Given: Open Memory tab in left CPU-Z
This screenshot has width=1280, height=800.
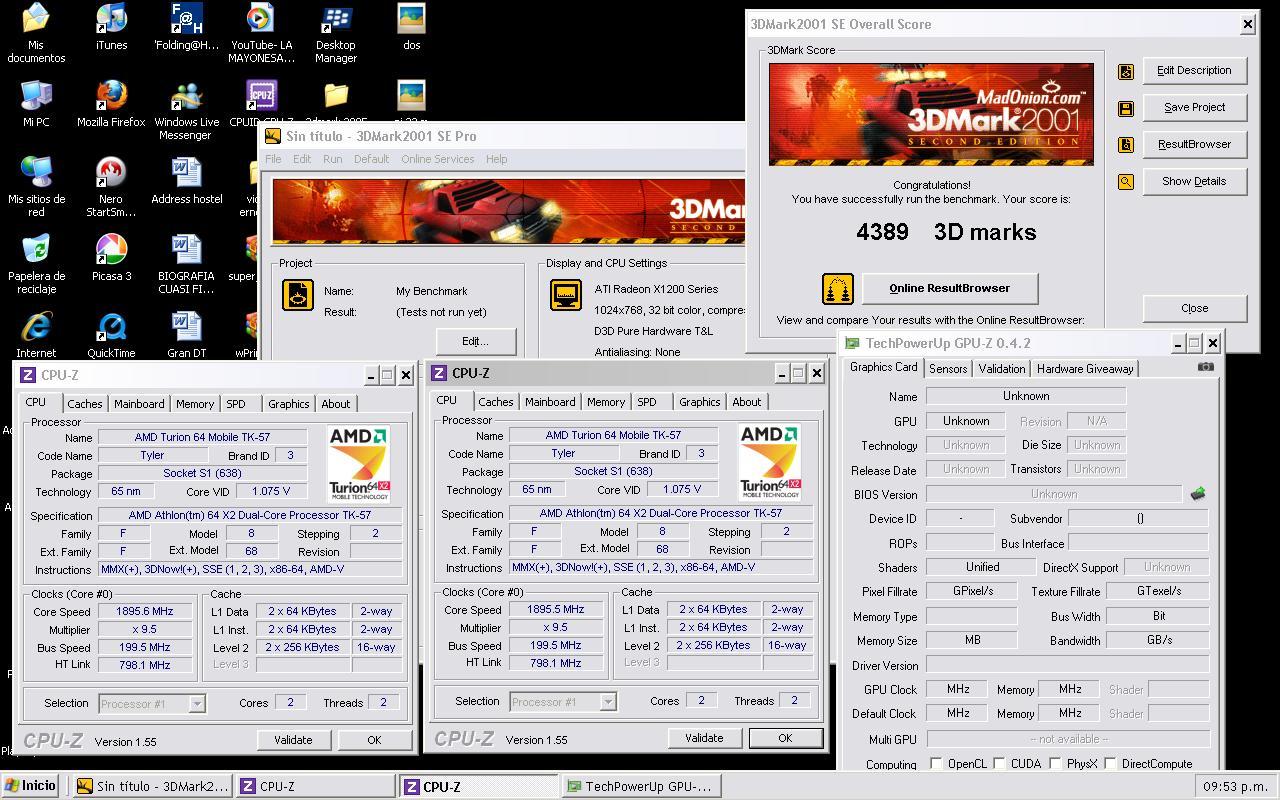Looking at the screenshot, I should point(195,404).
